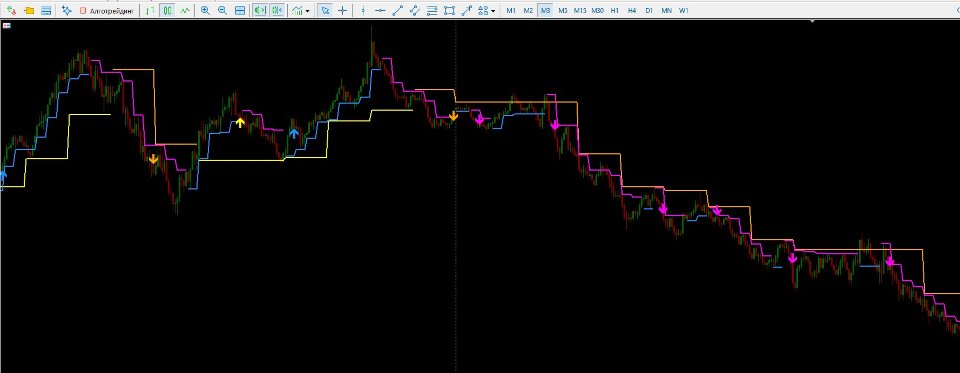Open Market Watch with green-red arrows icon

pos(11,10)
